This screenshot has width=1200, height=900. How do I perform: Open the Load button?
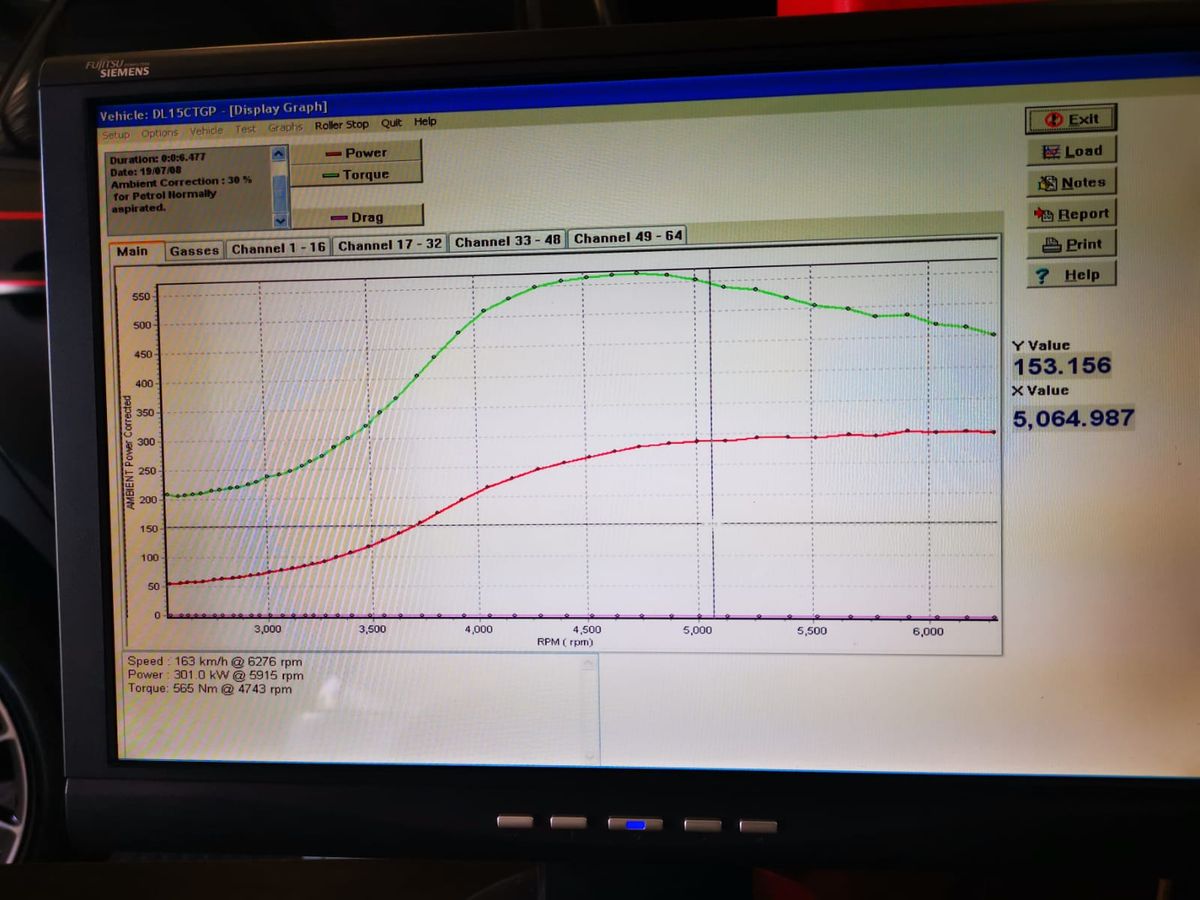click(1071, 151)
